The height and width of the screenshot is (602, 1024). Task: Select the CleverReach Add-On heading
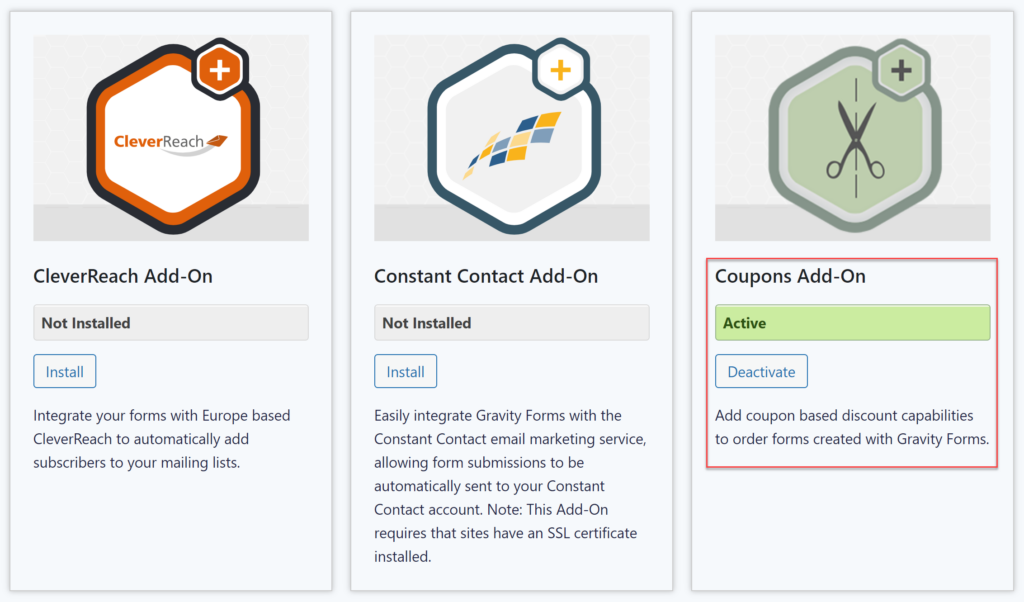123,276
